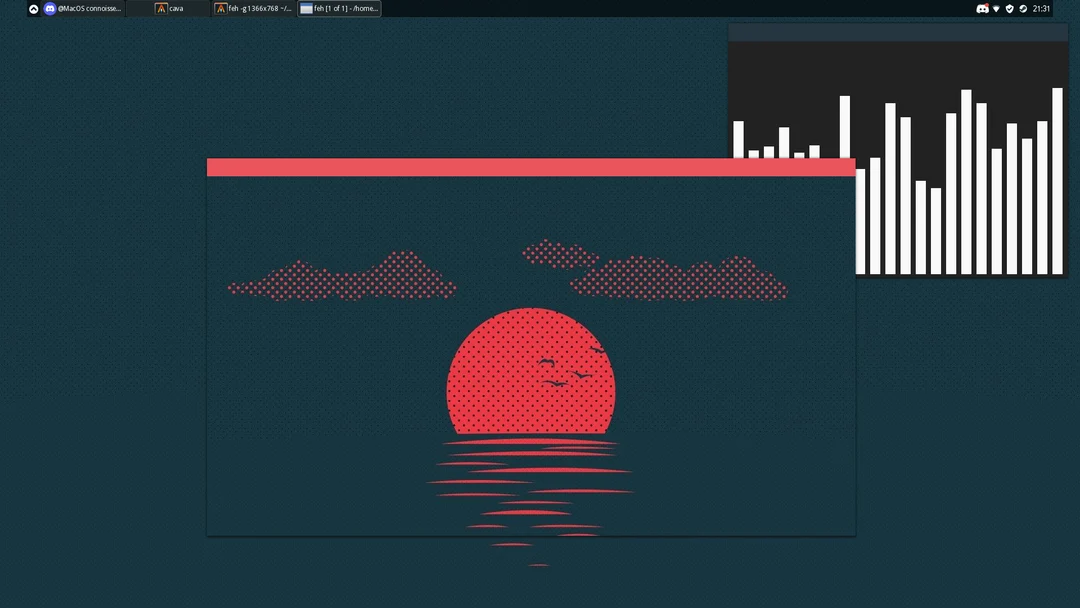Click the shield security icon in the system tray
This screenshot has height=608, width=1080.
click(x=1009, y=8)
